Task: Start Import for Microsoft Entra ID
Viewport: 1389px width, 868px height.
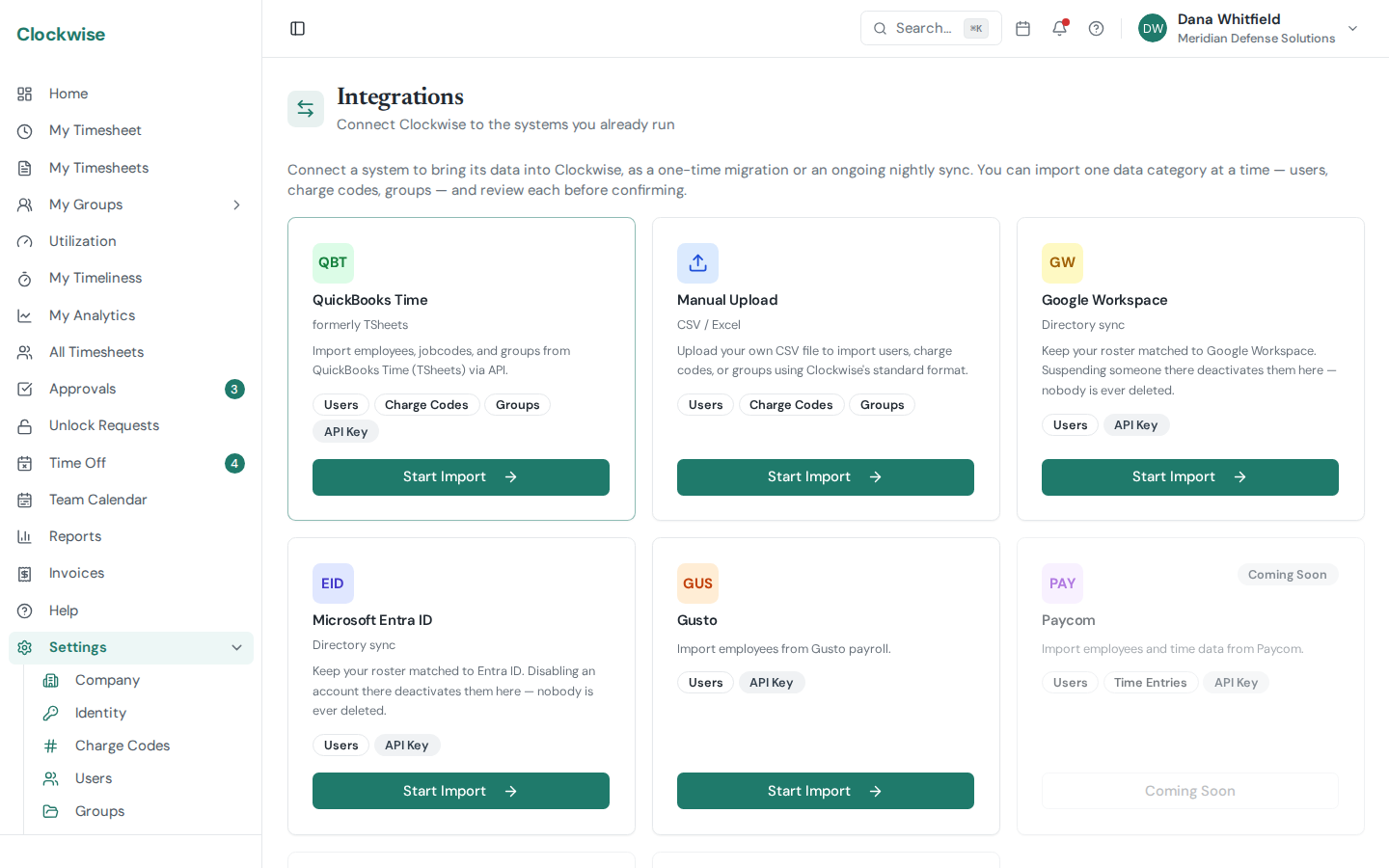Action: pos(461,791)
